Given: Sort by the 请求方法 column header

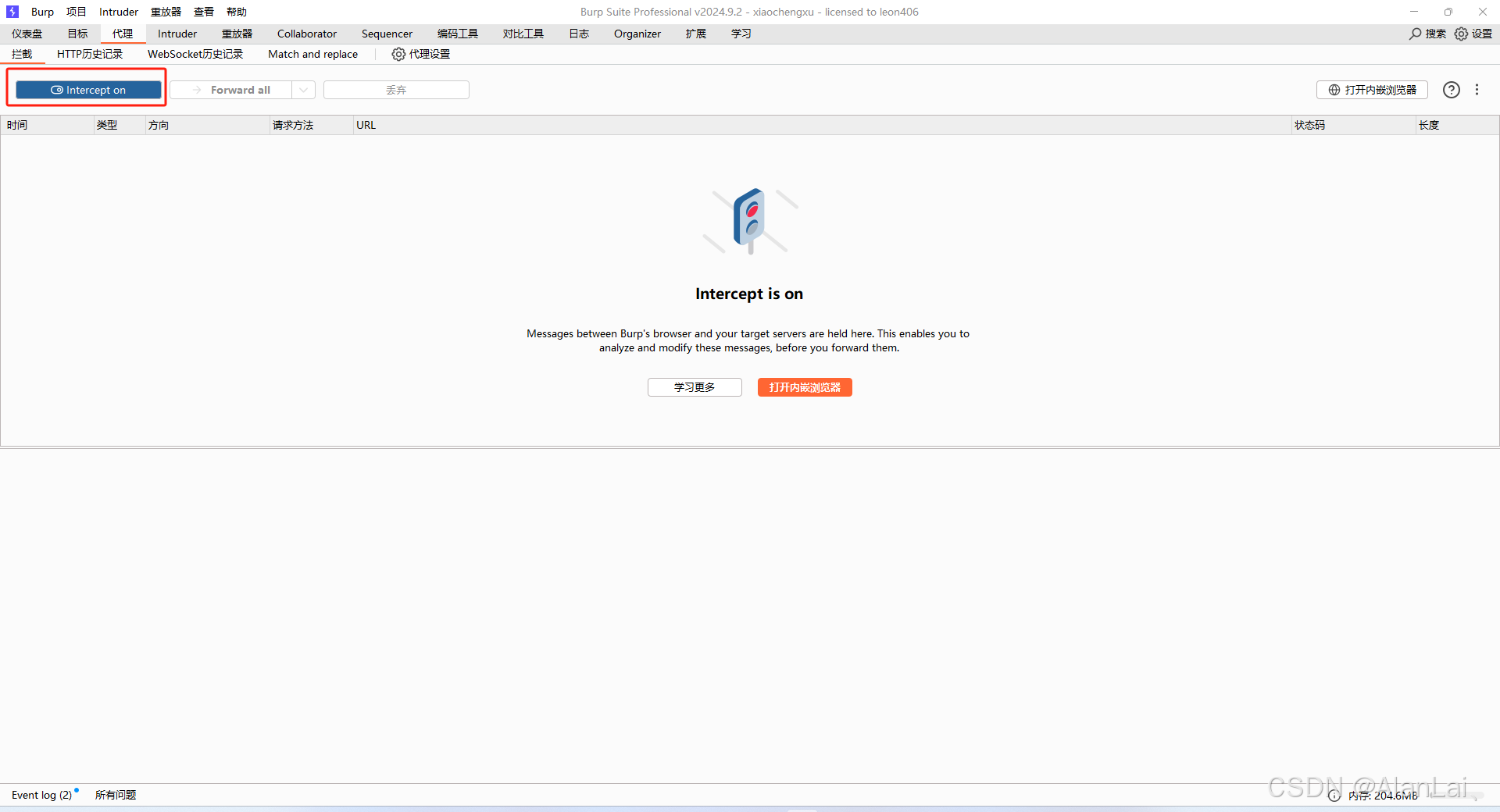Looking at the screenshot, I should pos(311,125).
